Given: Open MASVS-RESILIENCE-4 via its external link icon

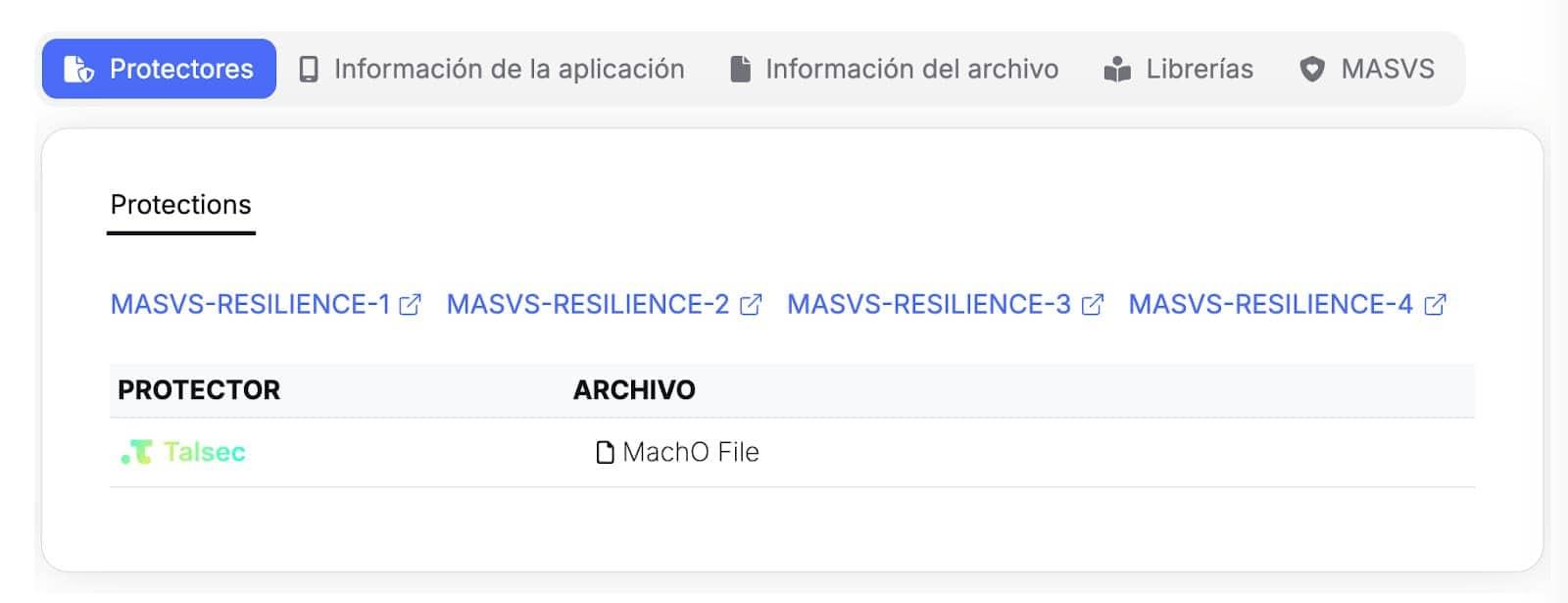Looking at the screenshot, I should [x=1434, y=304].
